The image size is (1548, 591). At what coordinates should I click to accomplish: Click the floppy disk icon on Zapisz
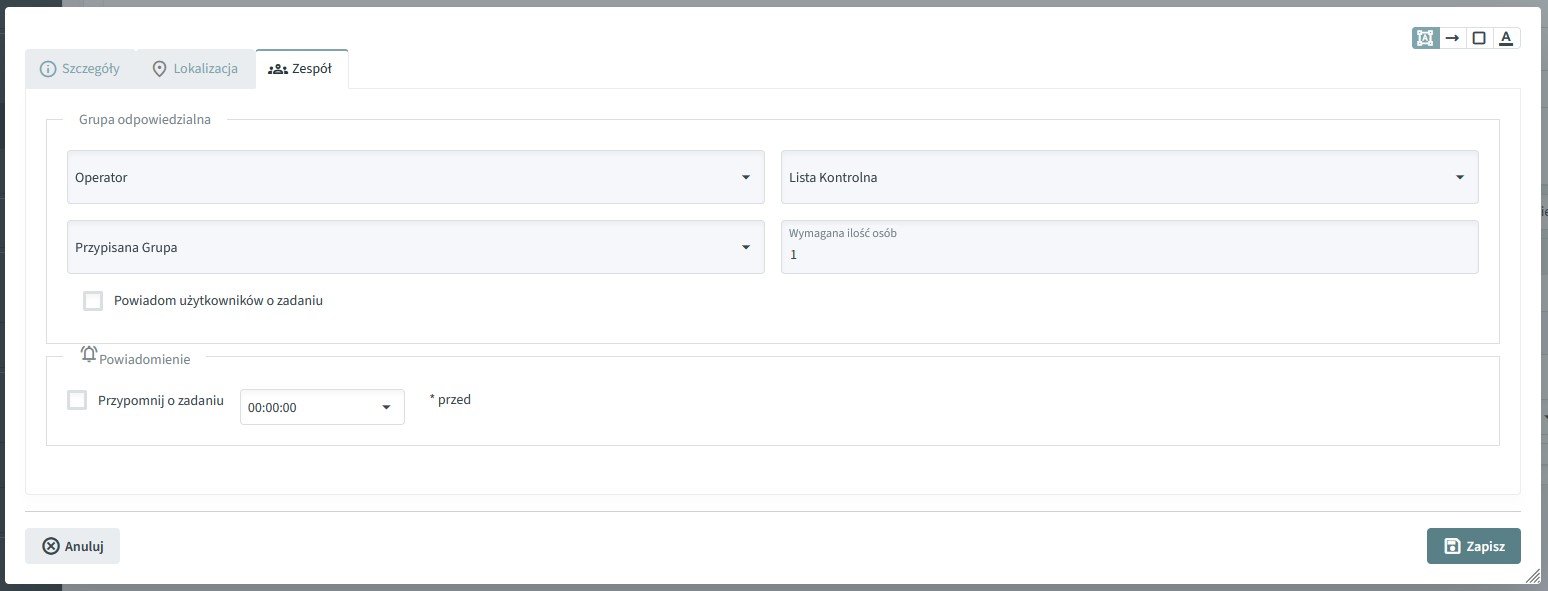1452,546
